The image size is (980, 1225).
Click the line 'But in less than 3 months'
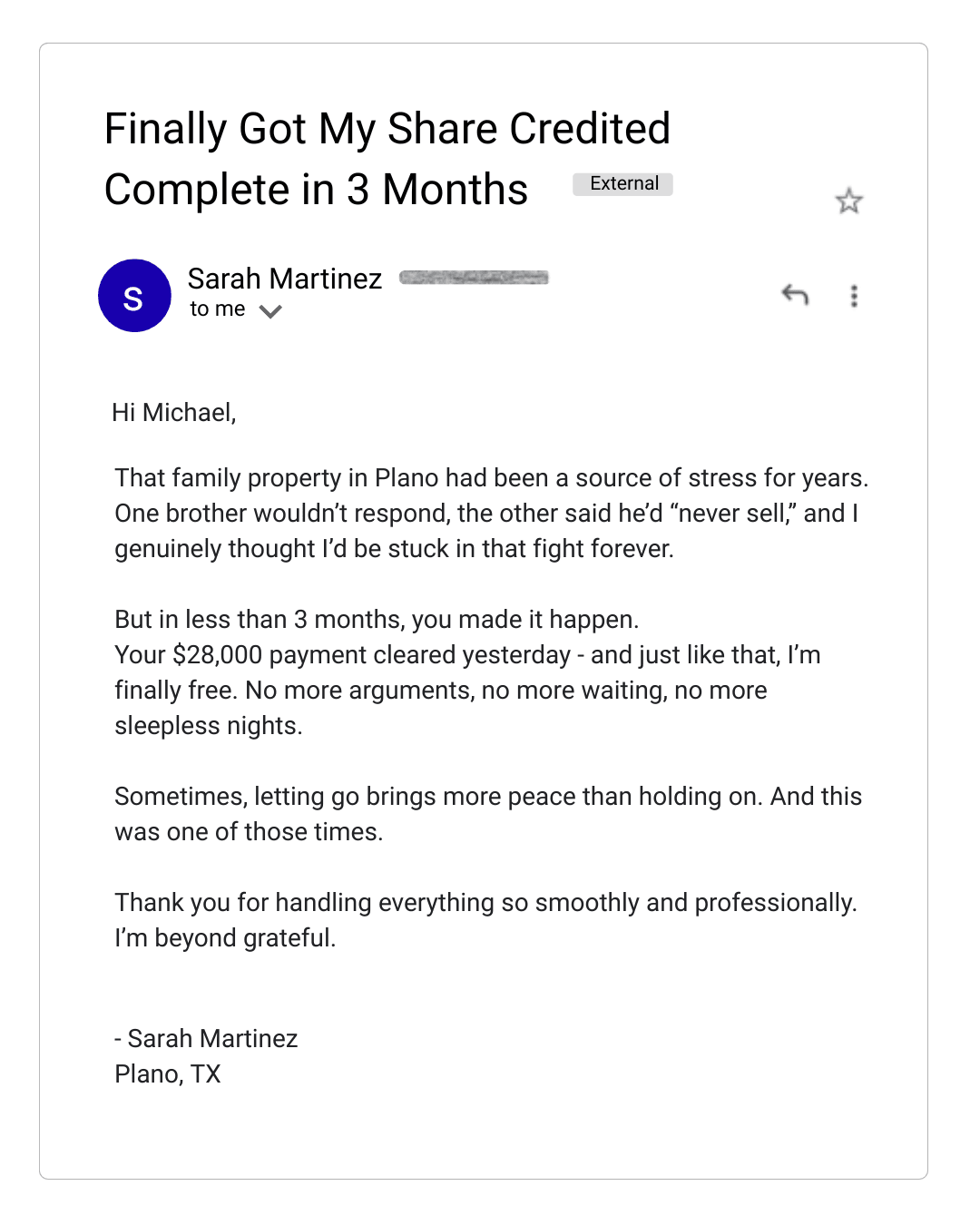tap(377, 620)
